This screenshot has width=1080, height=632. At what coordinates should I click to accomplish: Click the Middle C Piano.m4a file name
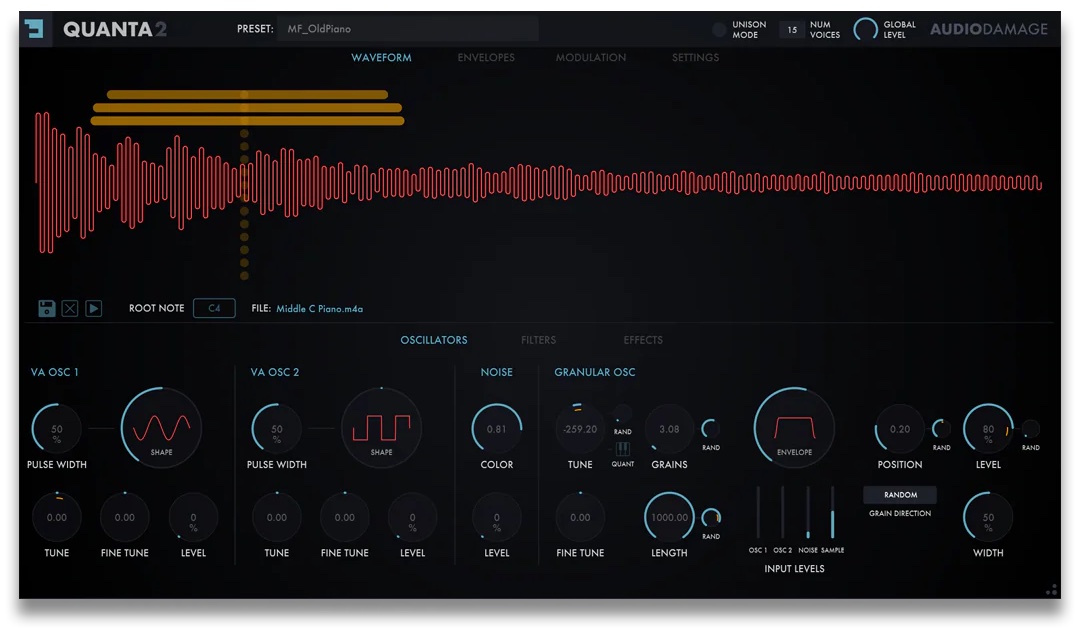(x=319, y=309)
